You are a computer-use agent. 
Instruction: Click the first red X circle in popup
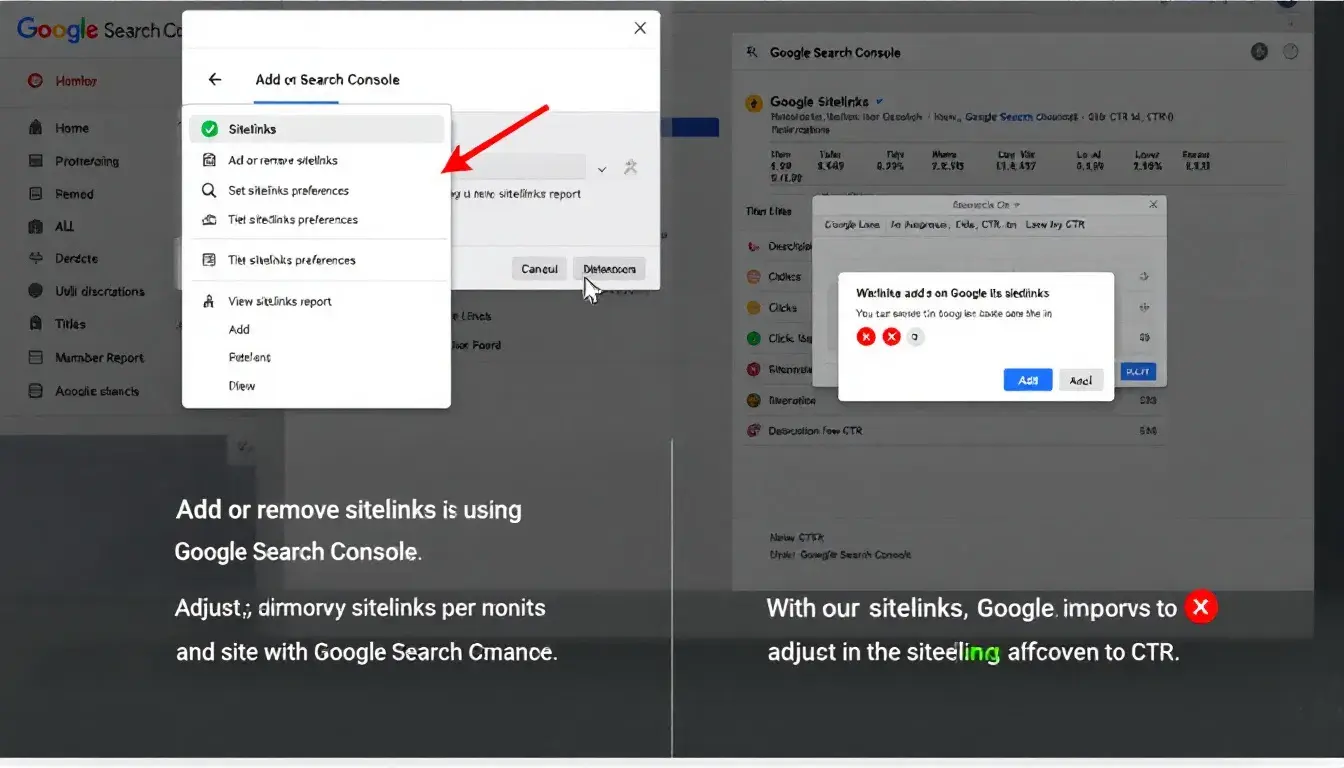pos(866,337)
